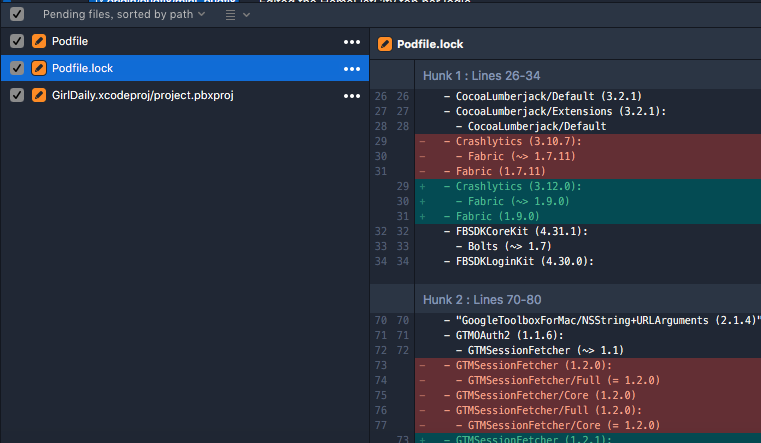Click the orange modified icon for Podfile.lock row
Viewport: 761px width, 443px height.
click(x=39, y=68)
